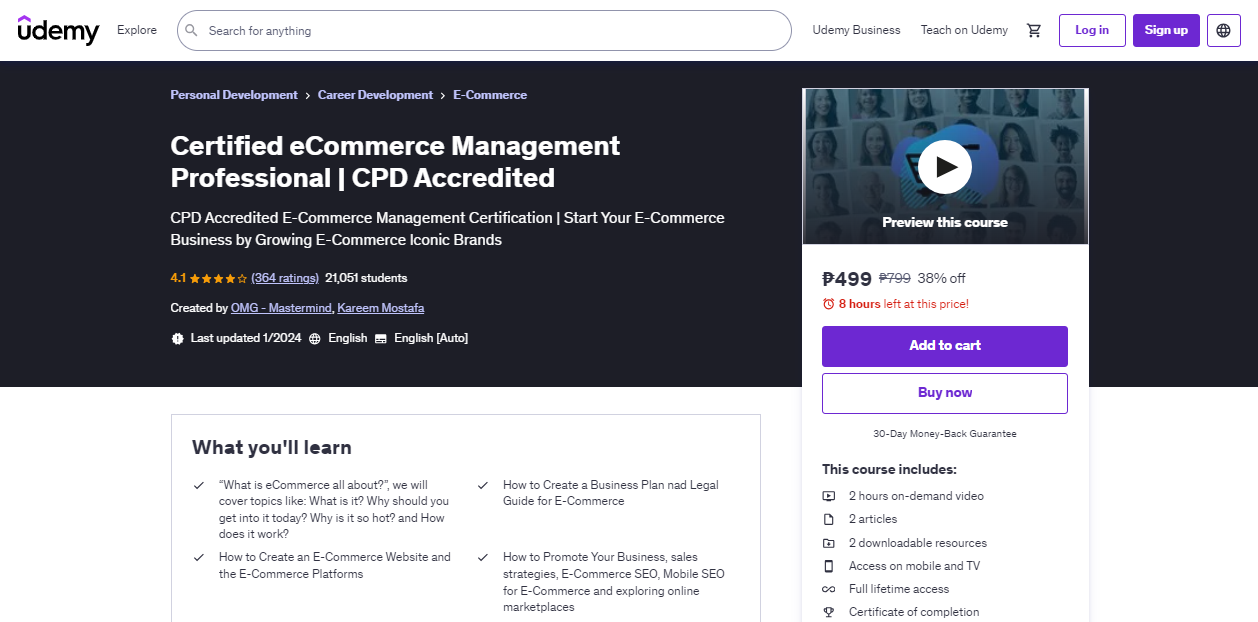Image resolution: width=1258 pixels, height=622 pixels.
Task: Open the shopping cart icon
Action: 1034,30
